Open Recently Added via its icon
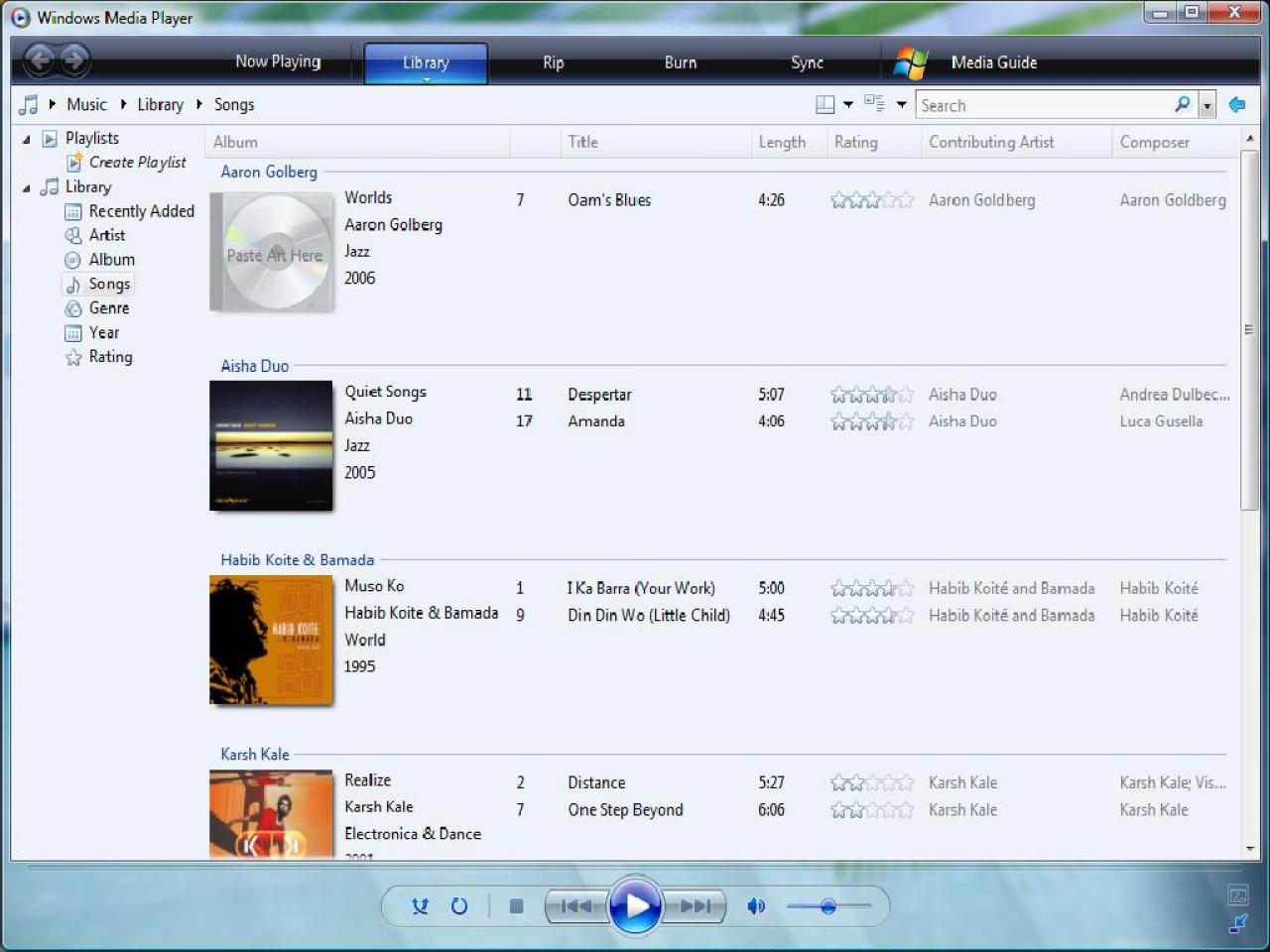 [73, 211]
